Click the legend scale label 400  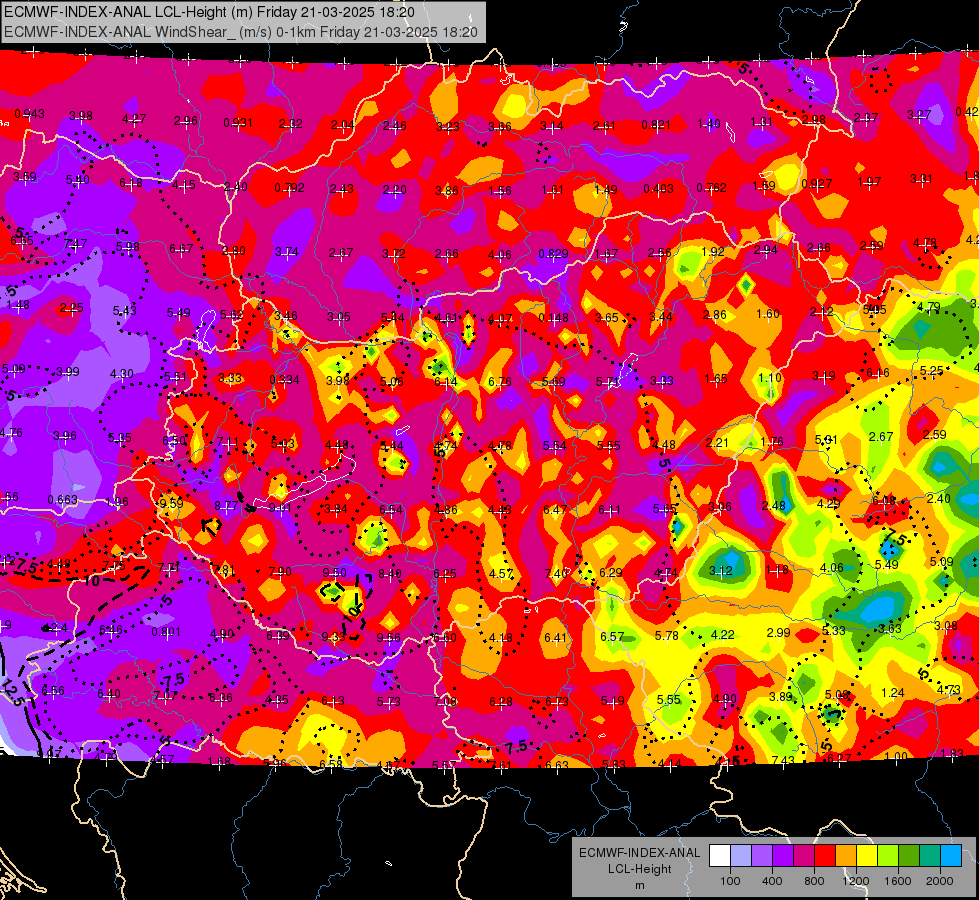coord(772,881)
